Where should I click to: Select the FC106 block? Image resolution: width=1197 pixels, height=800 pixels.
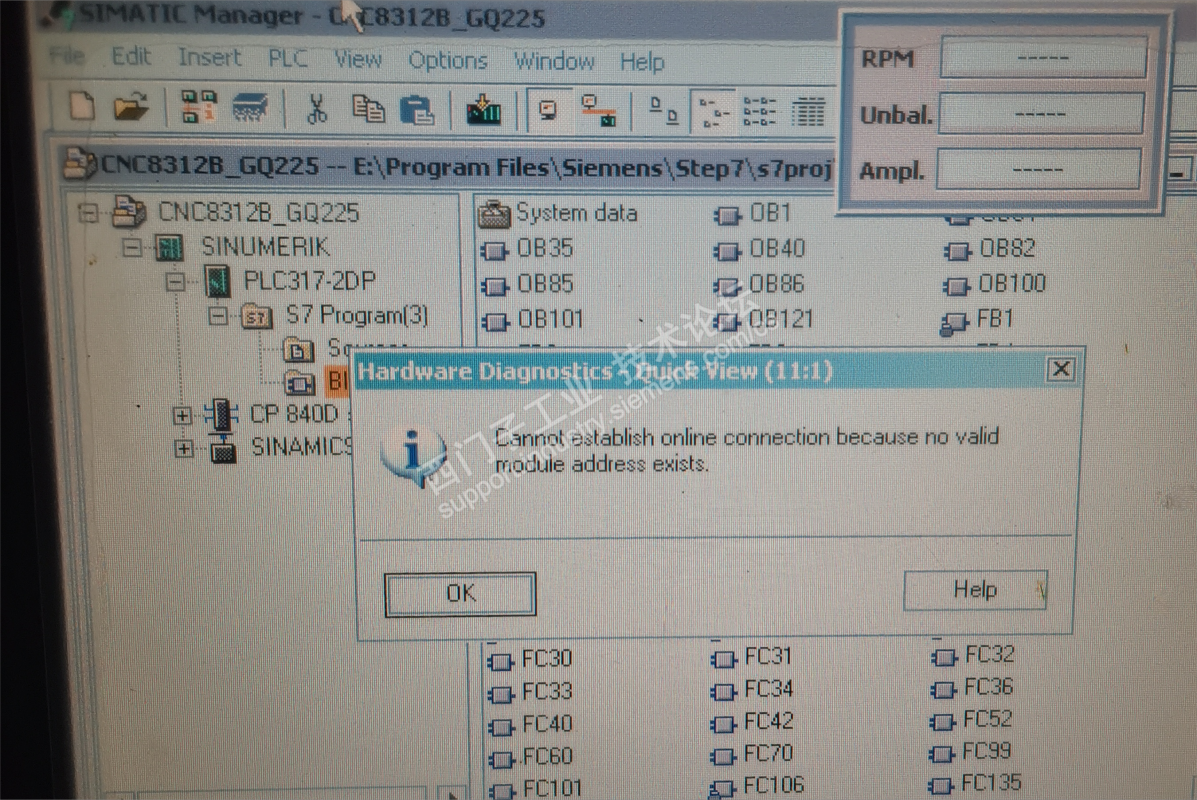pyautogui.click(x=757, y=785)
